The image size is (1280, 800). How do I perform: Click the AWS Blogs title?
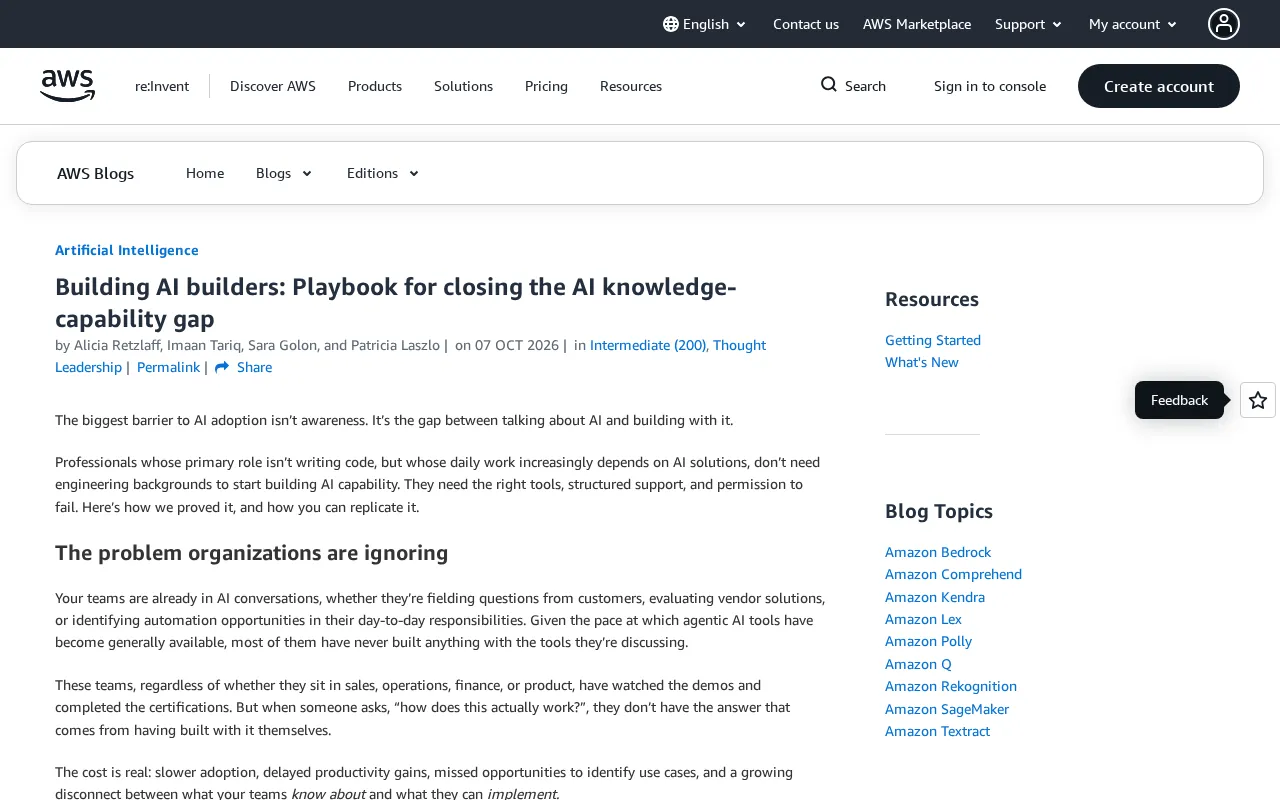coord(96,173)
